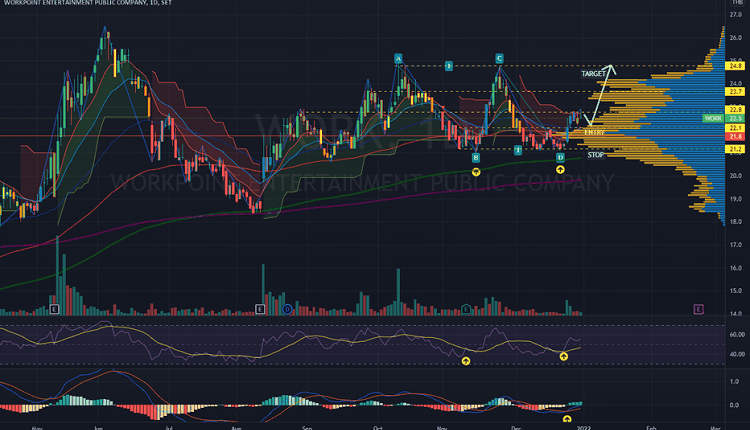Click the 22.1 yellow price label
The width and height of the screenshot is (750, 430).
pyautogui.click(x=735, y=128)
